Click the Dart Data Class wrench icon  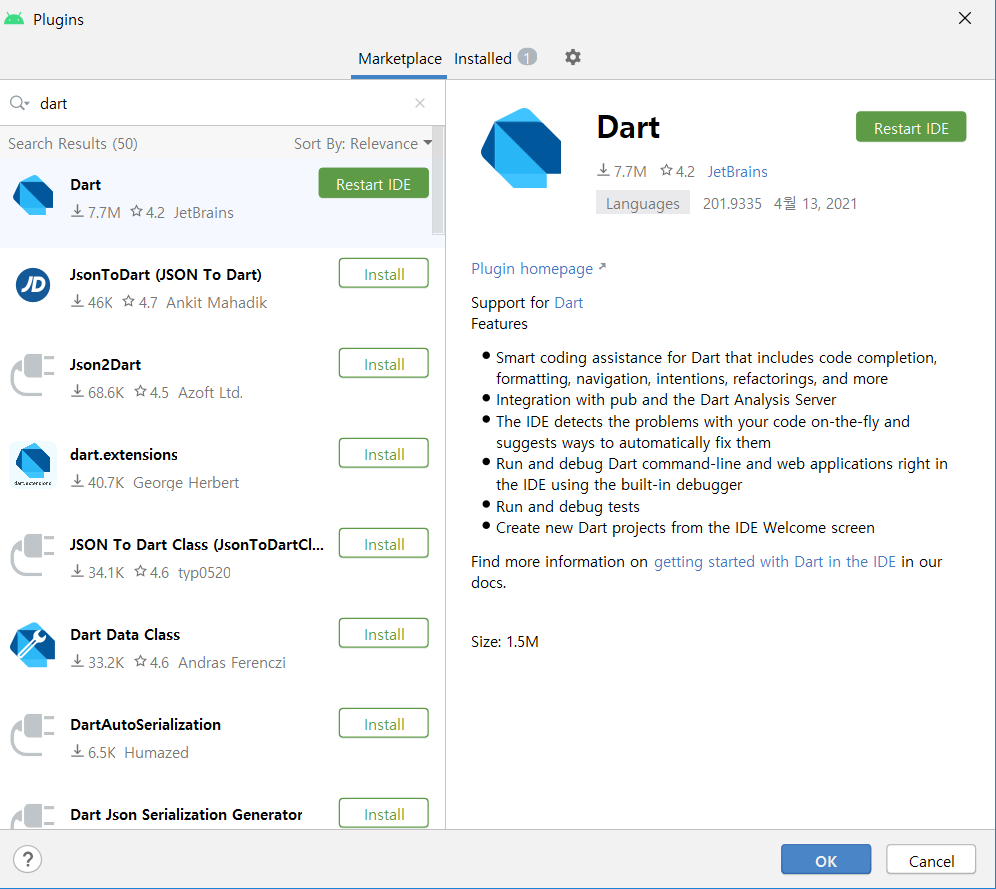[x=33, y=645]
